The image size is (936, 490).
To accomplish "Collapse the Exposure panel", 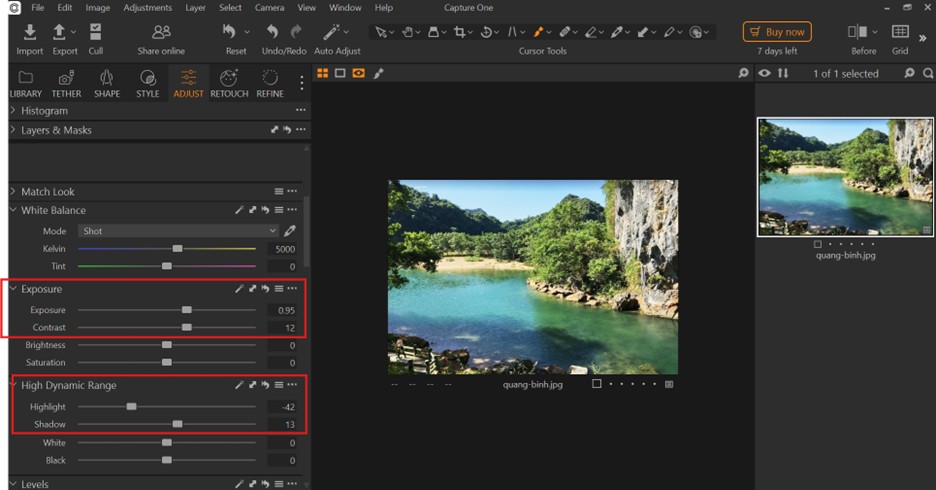I will pyautogui.click(x=13, y=289).
